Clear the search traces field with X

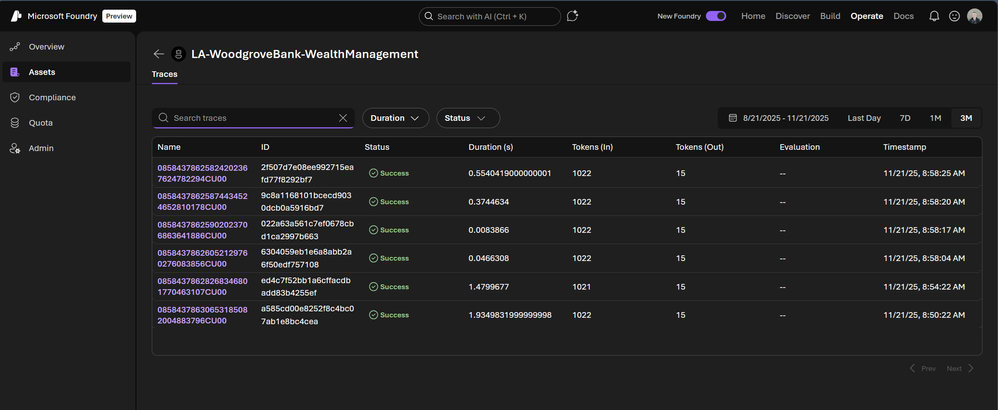pyautogui.click(x=343, y=118)
